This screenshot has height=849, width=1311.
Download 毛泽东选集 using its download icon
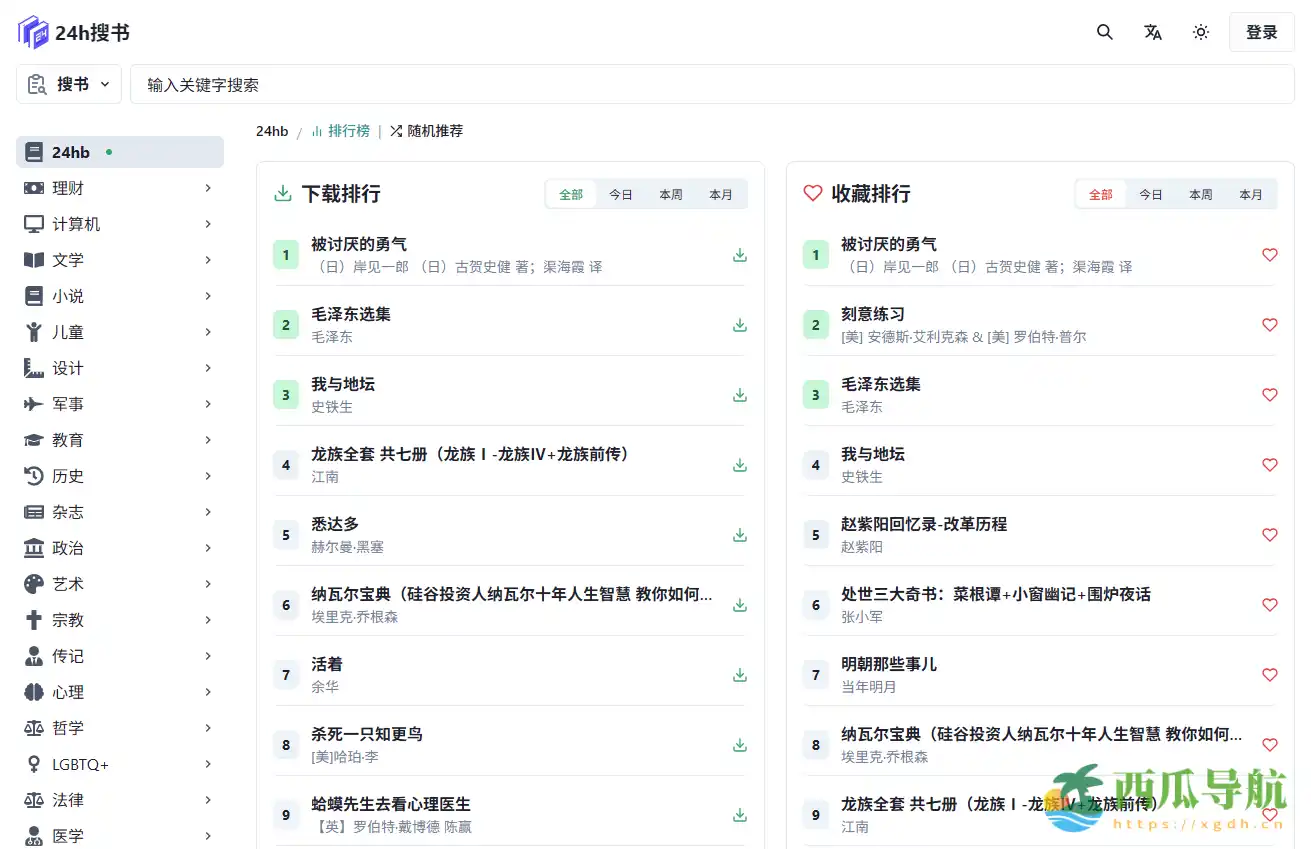point(739,325)
